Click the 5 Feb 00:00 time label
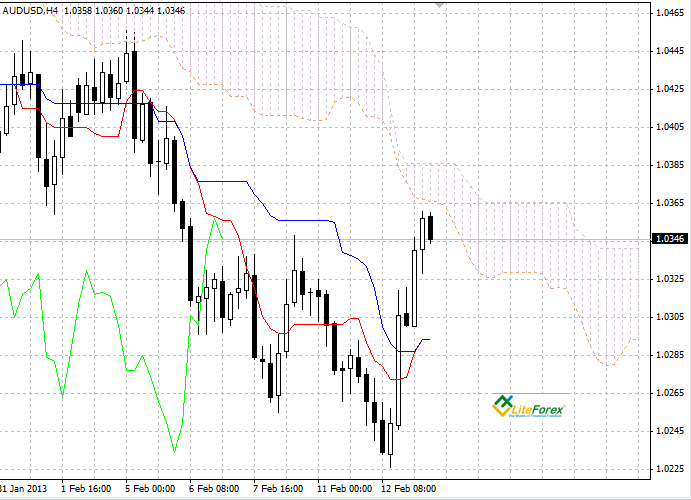This screenshot has width=691, height=500. click(x=150, y=489)
